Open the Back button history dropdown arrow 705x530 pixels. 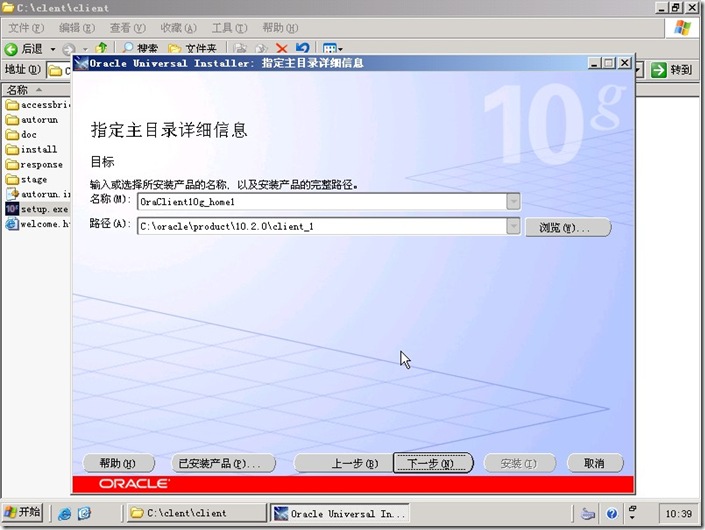(53, 49)
